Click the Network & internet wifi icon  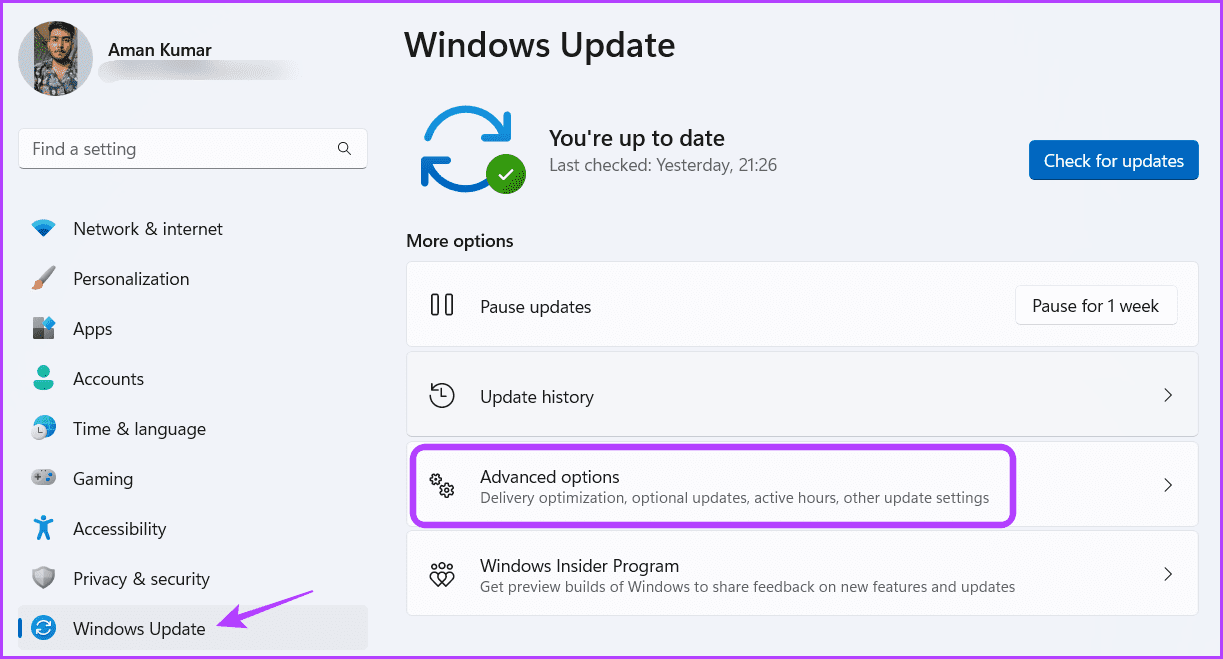click(x=44, y=229)
